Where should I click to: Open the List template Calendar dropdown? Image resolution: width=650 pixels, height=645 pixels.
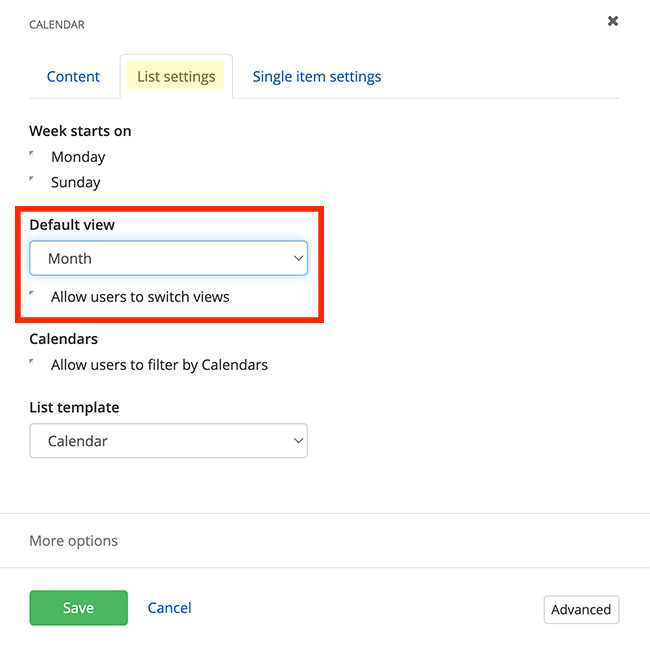click(168, 441)
